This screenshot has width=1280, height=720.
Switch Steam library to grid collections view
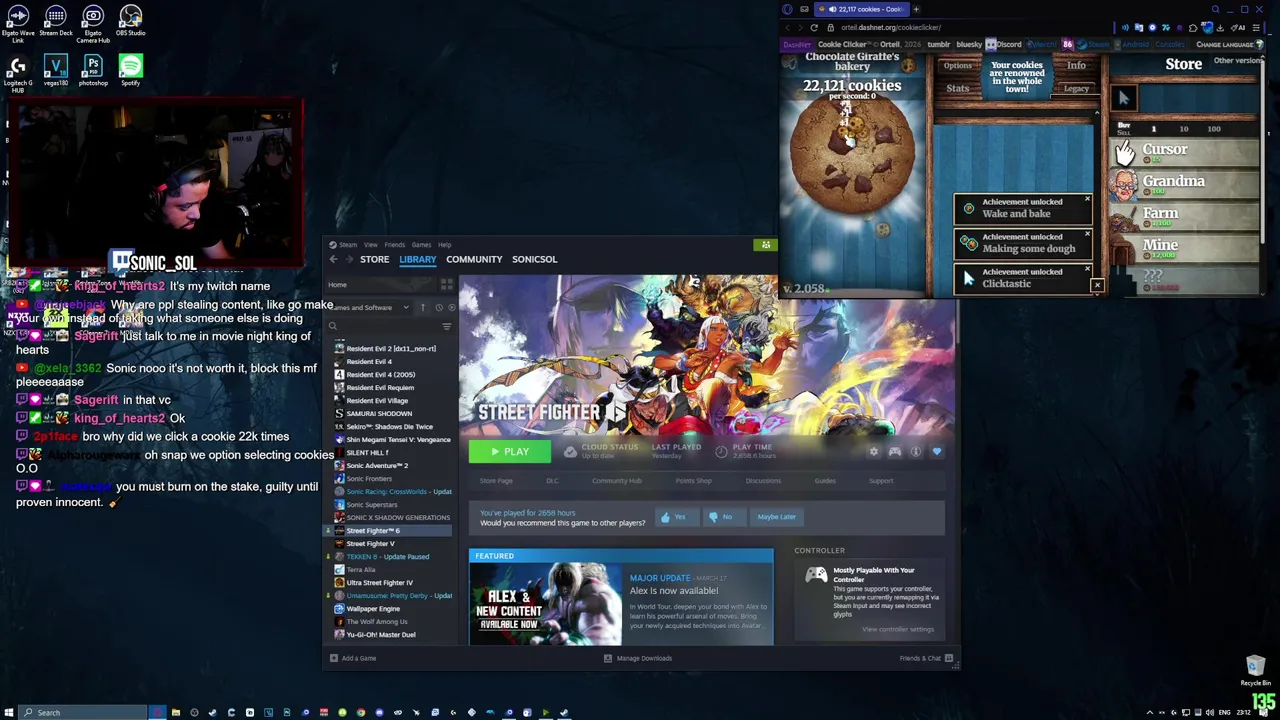(447, 285)
